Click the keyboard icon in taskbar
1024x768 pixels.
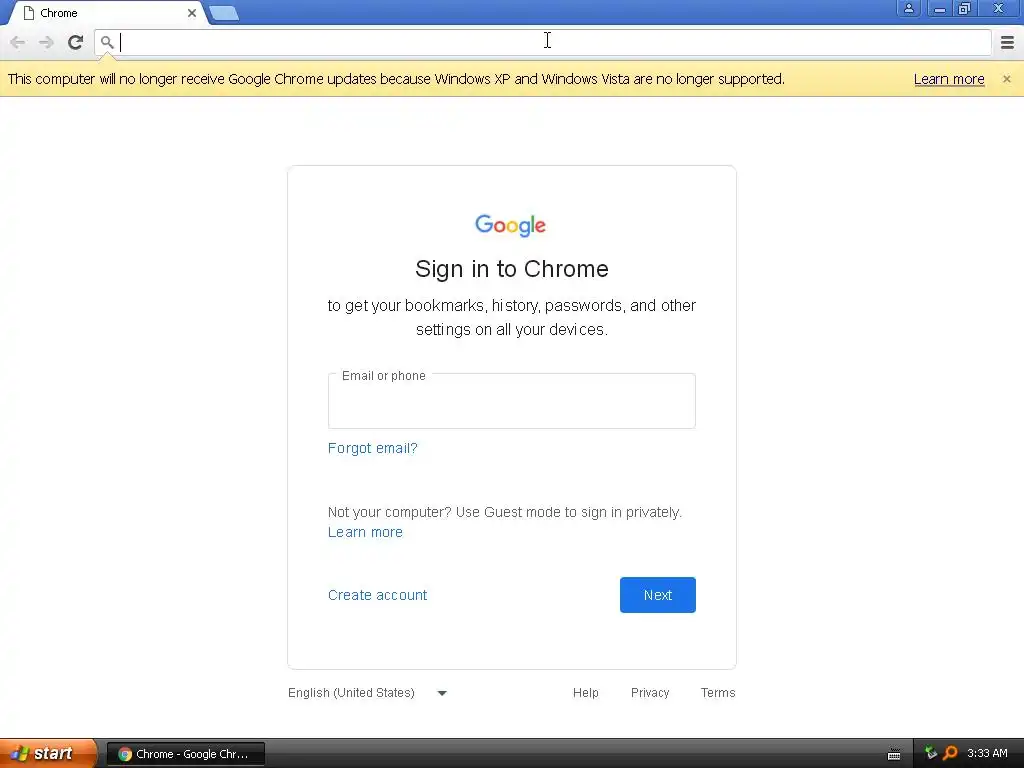click(x=894, y=754)
